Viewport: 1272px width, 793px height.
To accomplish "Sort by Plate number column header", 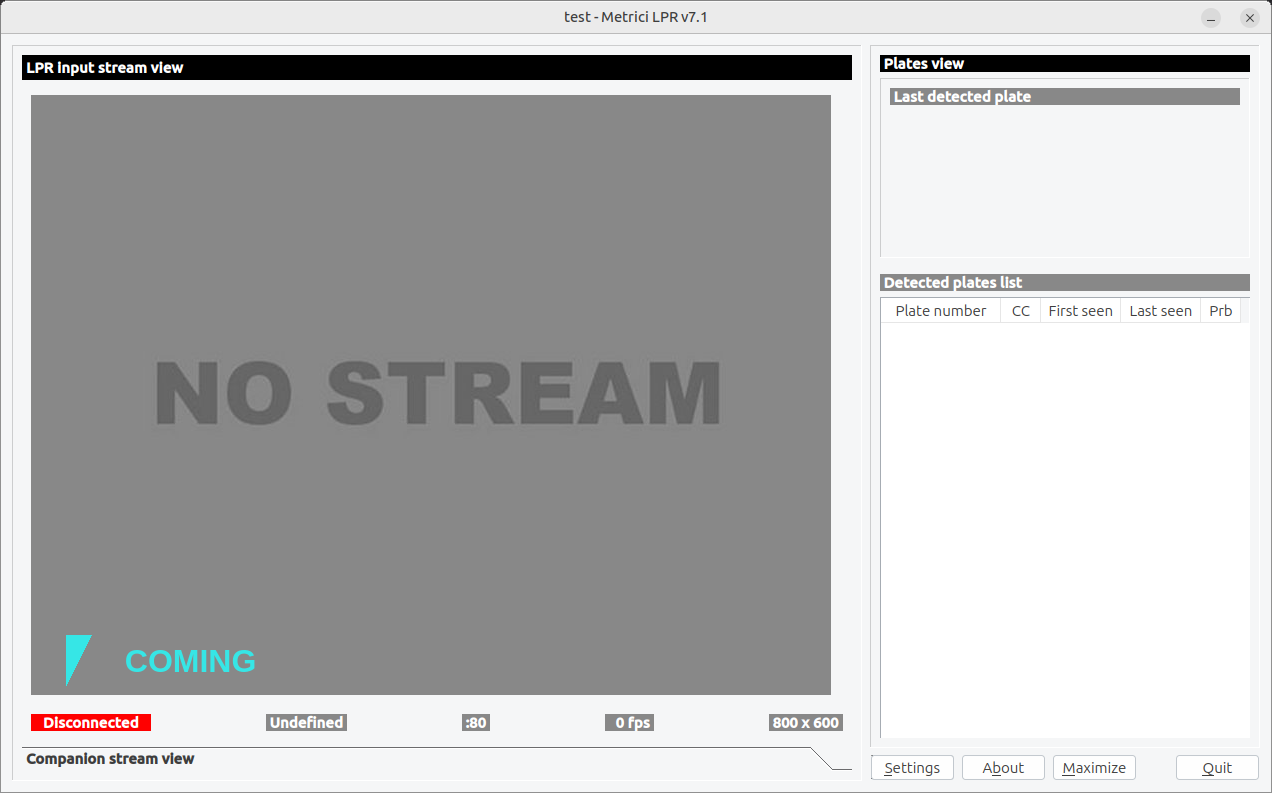I will point(941,310).
